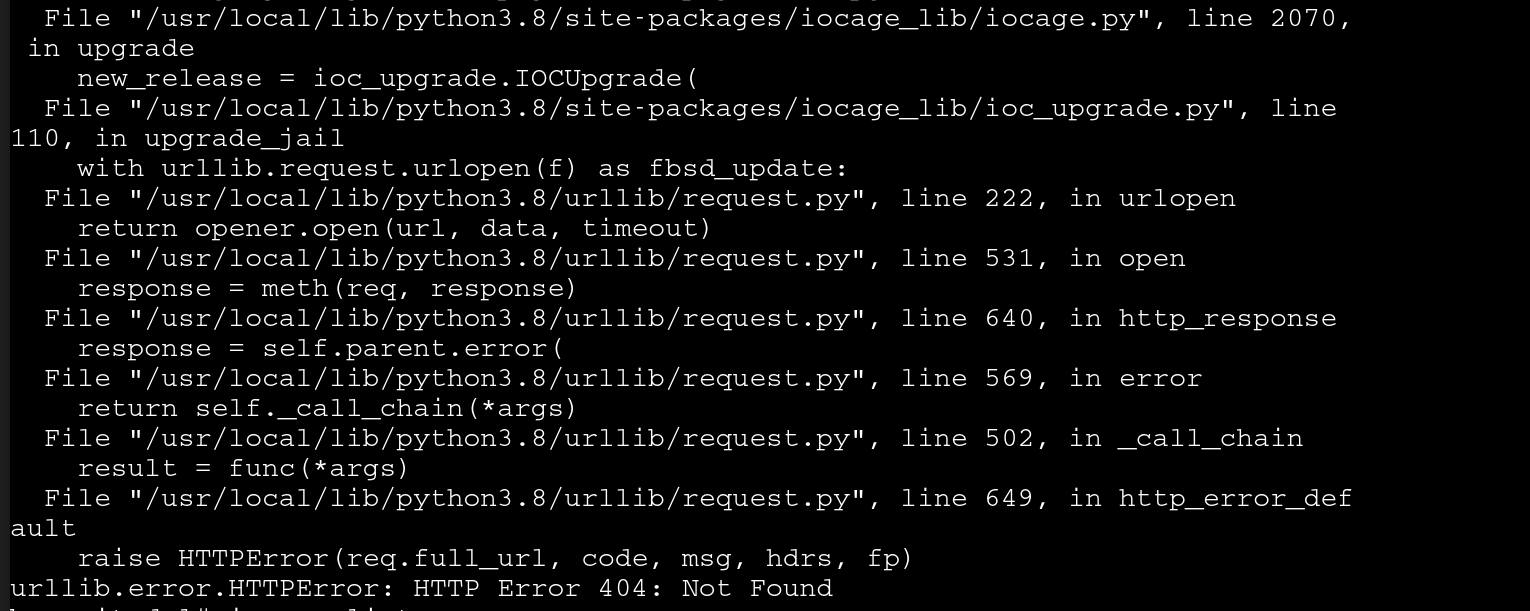Viewport: 1530px width, 611px height.
Task: Click 'in upgrade' on the second line
Action: click(111, 49)
